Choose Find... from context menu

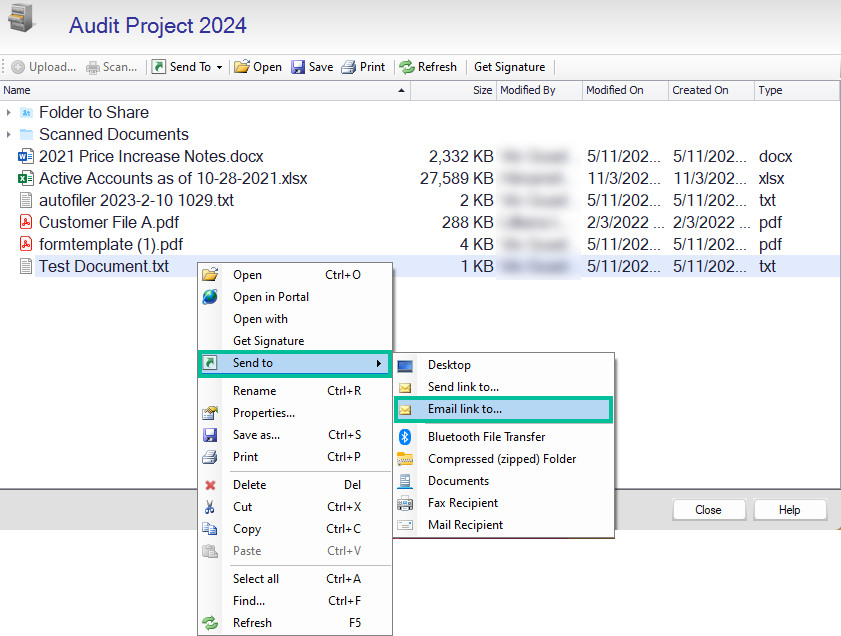click(x=295, y=601)
